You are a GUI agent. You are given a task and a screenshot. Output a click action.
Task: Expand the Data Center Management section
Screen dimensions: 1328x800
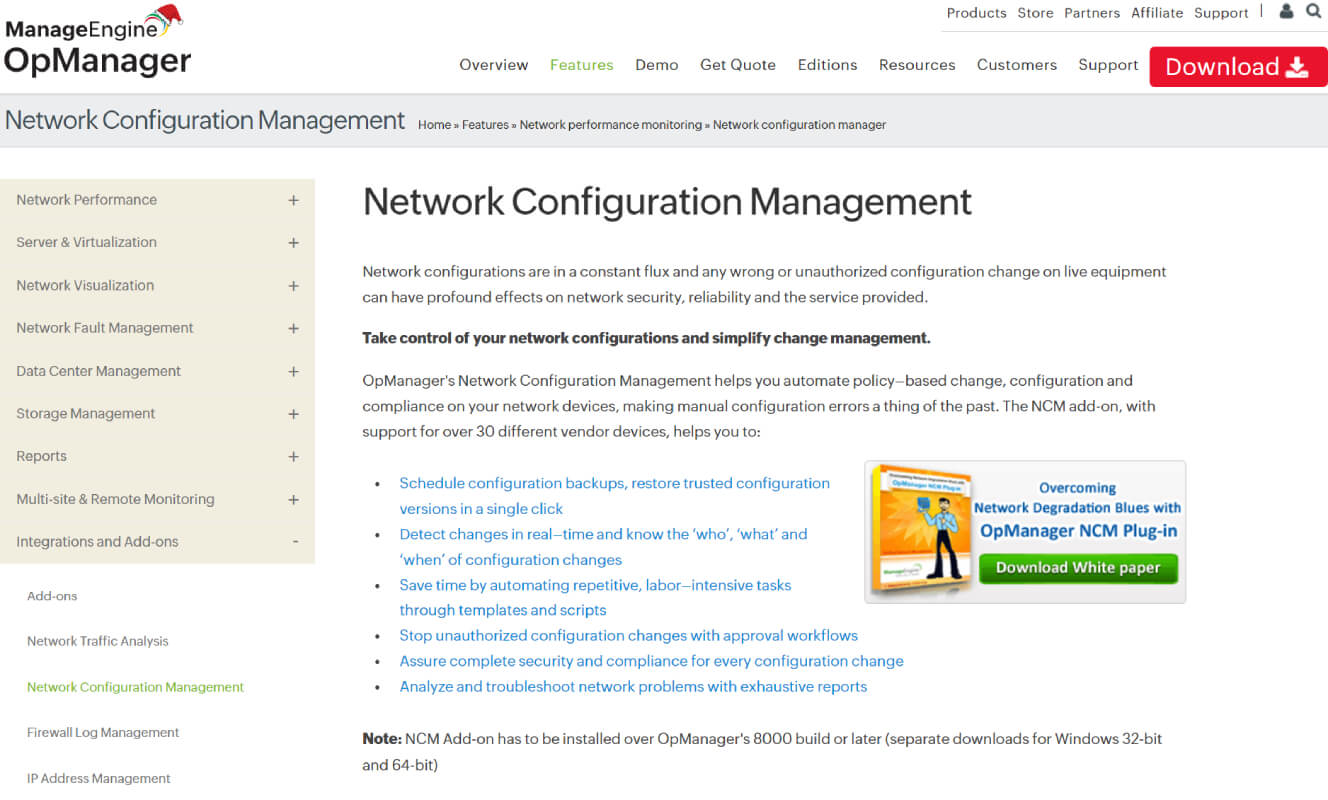coord(157,371)
